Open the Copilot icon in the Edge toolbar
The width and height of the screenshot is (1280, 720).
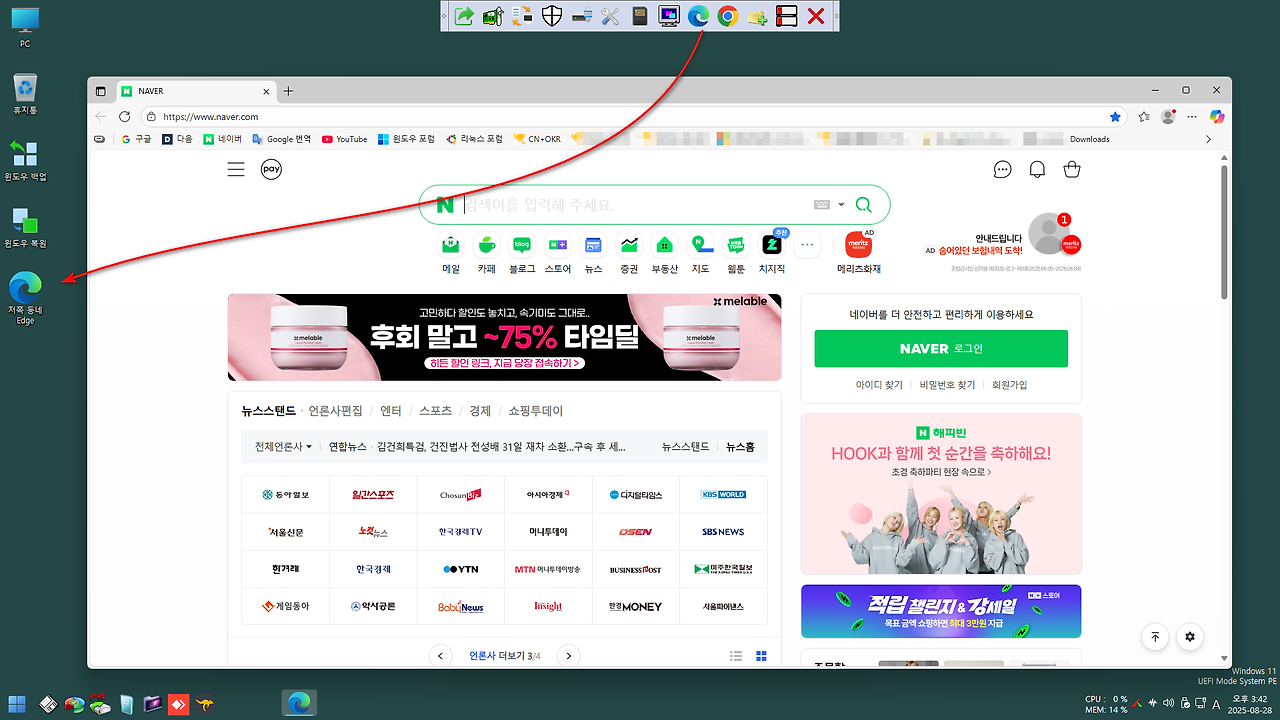[1217, 116]
